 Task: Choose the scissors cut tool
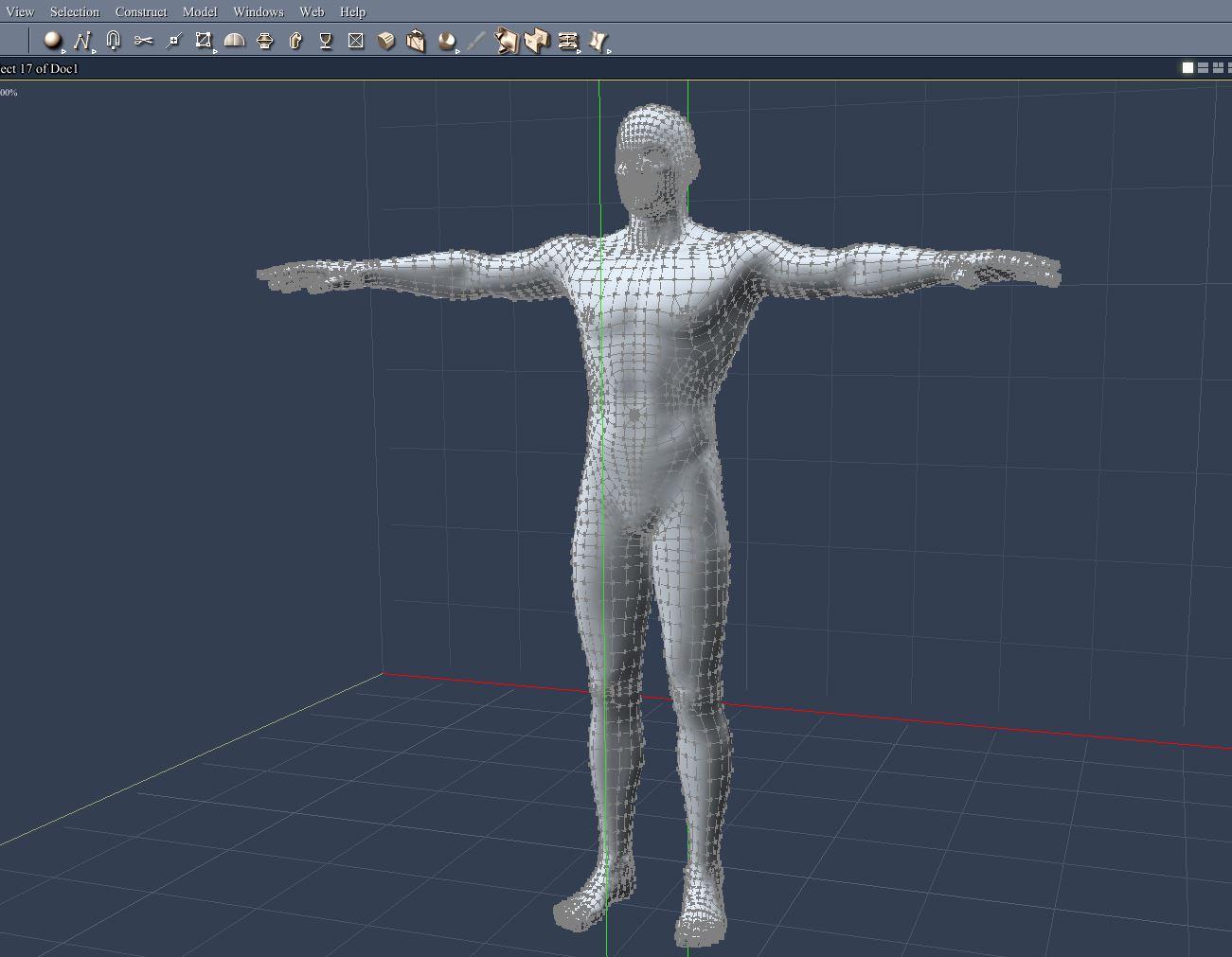click(144, 41)
